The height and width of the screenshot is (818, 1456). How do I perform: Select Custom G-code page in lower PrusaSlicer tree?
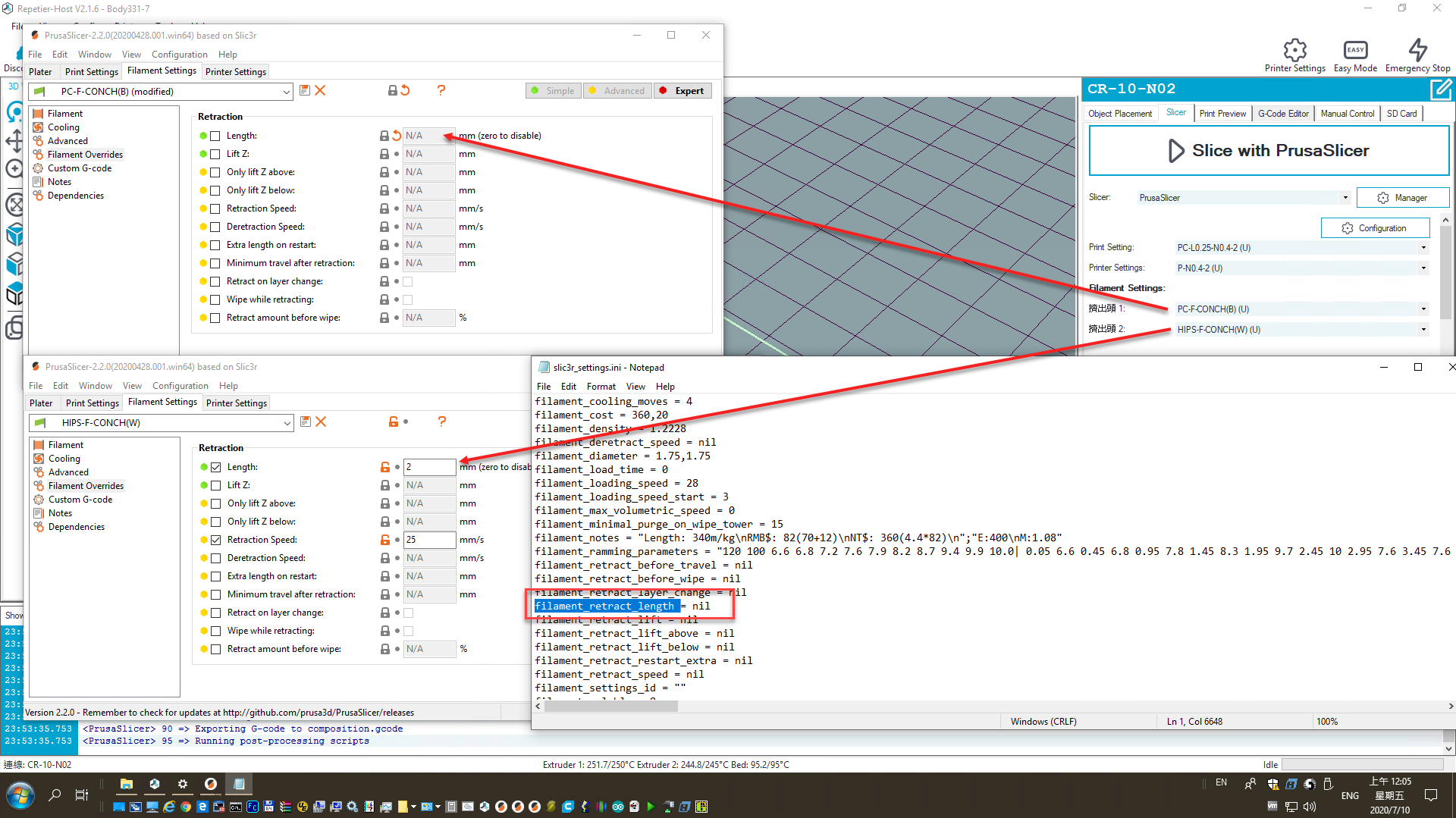coord(80,500)
